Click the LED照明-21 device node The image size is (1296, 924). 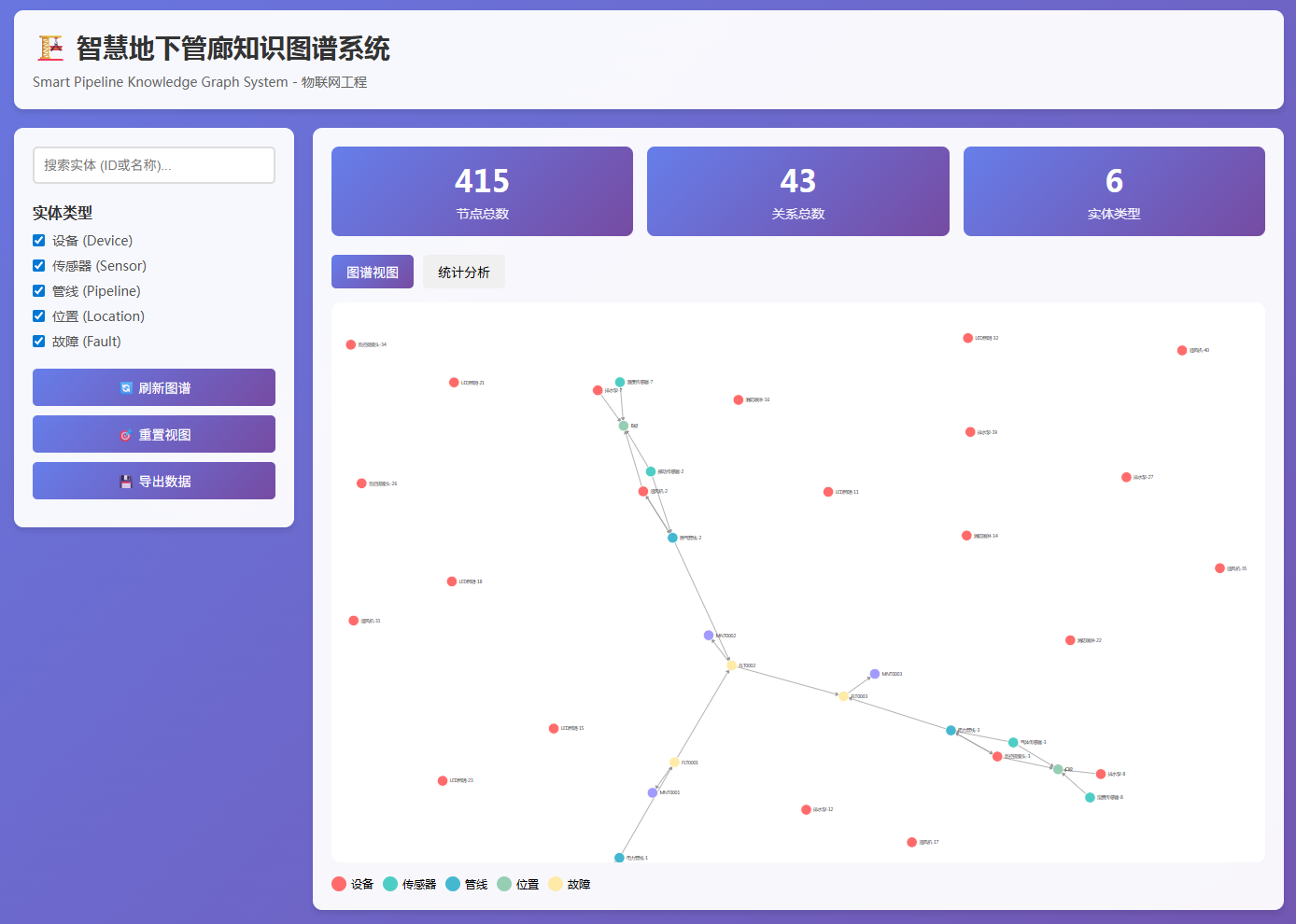point(454,383)
